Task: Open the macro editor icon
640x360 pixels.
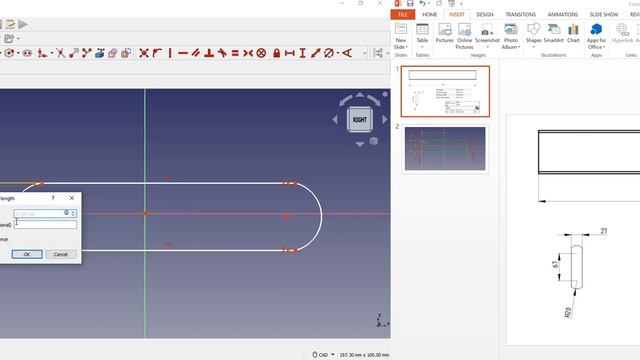Action: [x=10, y=24]
